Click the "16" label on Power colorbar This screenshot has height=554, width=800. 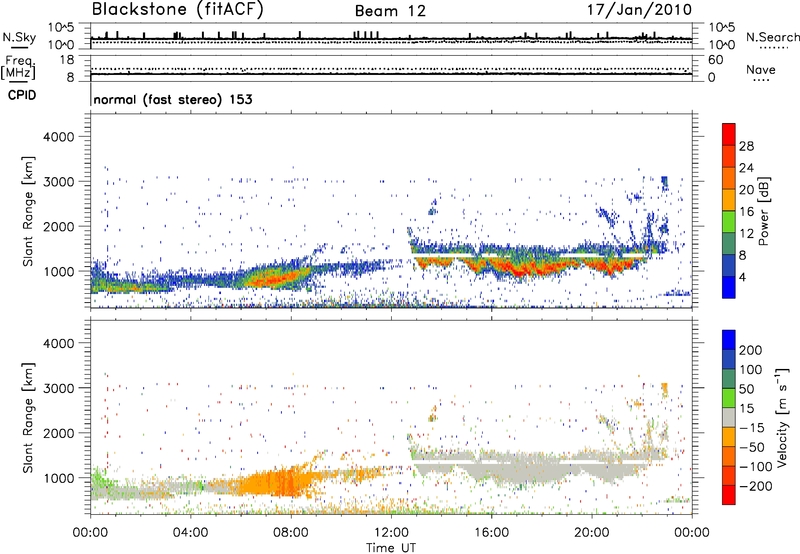(746, 211)
